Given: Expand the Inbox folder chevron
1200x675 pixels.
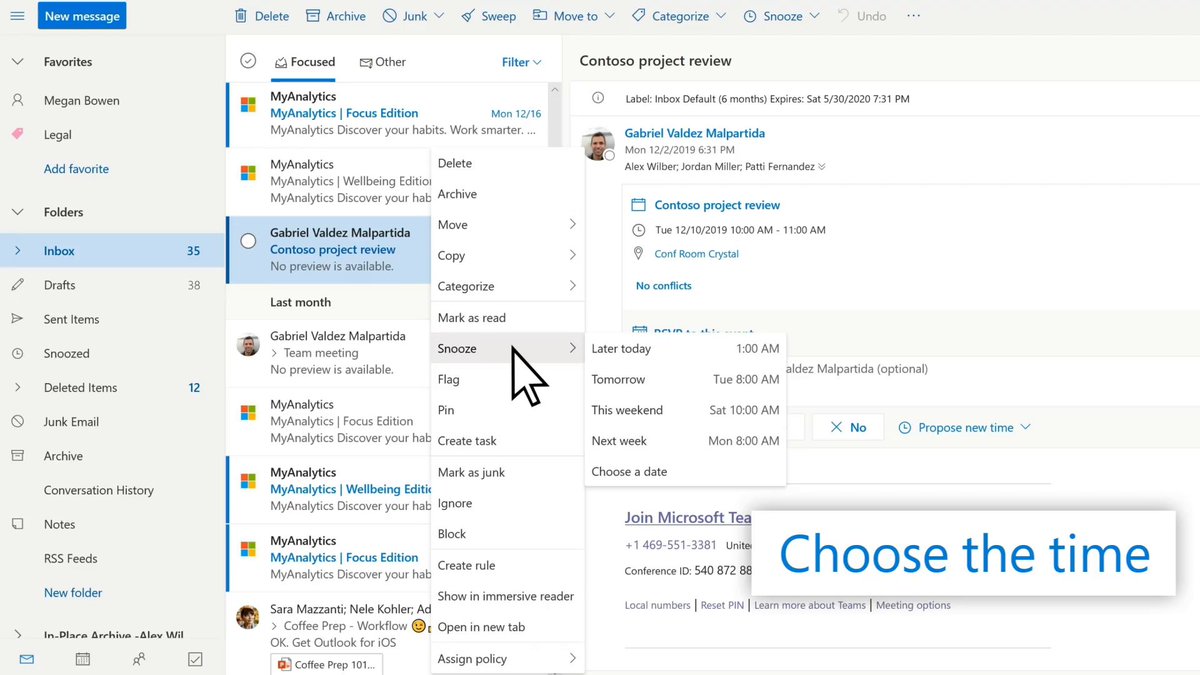Looking at the screenshot, I should (17, 251).
